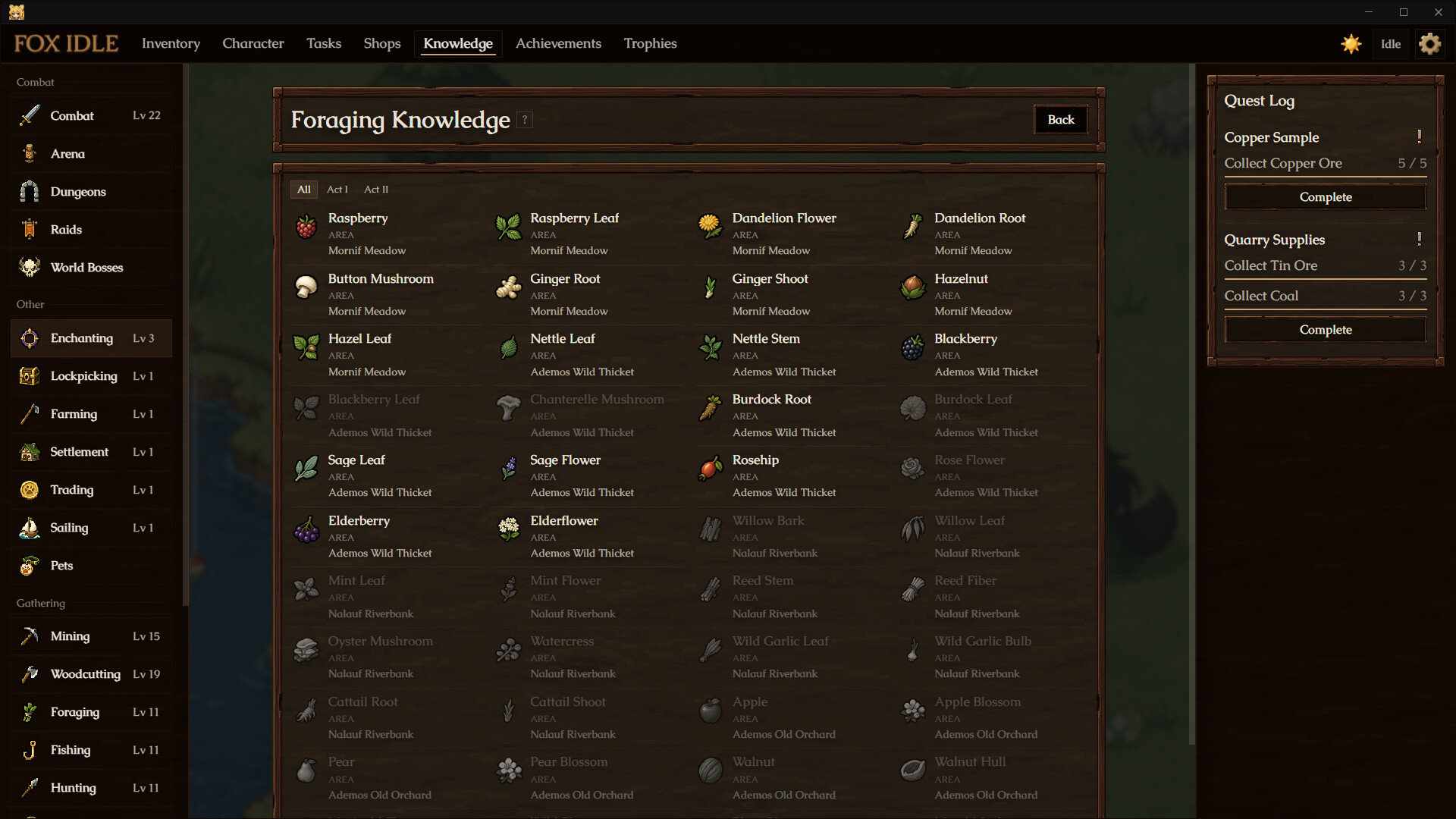Click the sun daytime icon
Screen dimensions: 1456x819
pyautogui.click(x=1351, y=44)
